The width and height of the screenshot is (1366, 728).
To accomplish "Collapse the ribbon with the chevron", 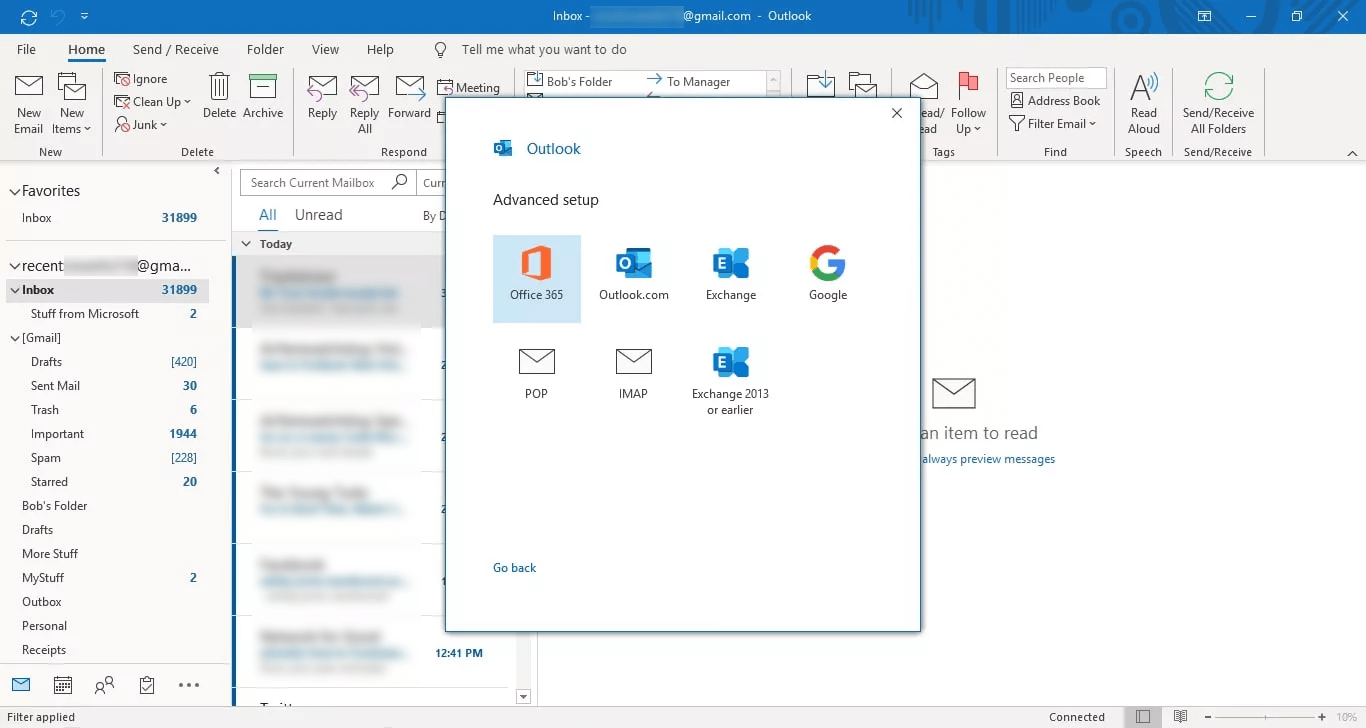I will [1352, 153].
